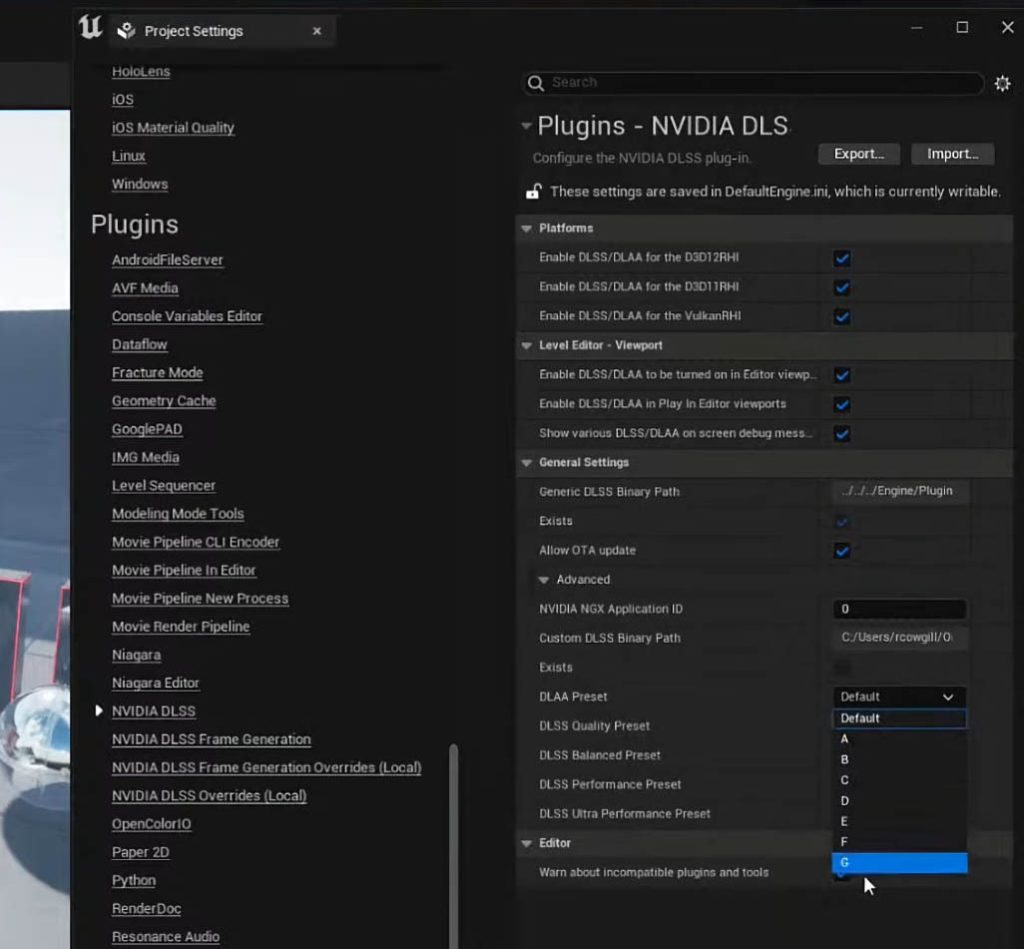Open NVIDIA DLSS Overrides (Local) settings
Screen dimensions: 1024x949
(209, 796)
